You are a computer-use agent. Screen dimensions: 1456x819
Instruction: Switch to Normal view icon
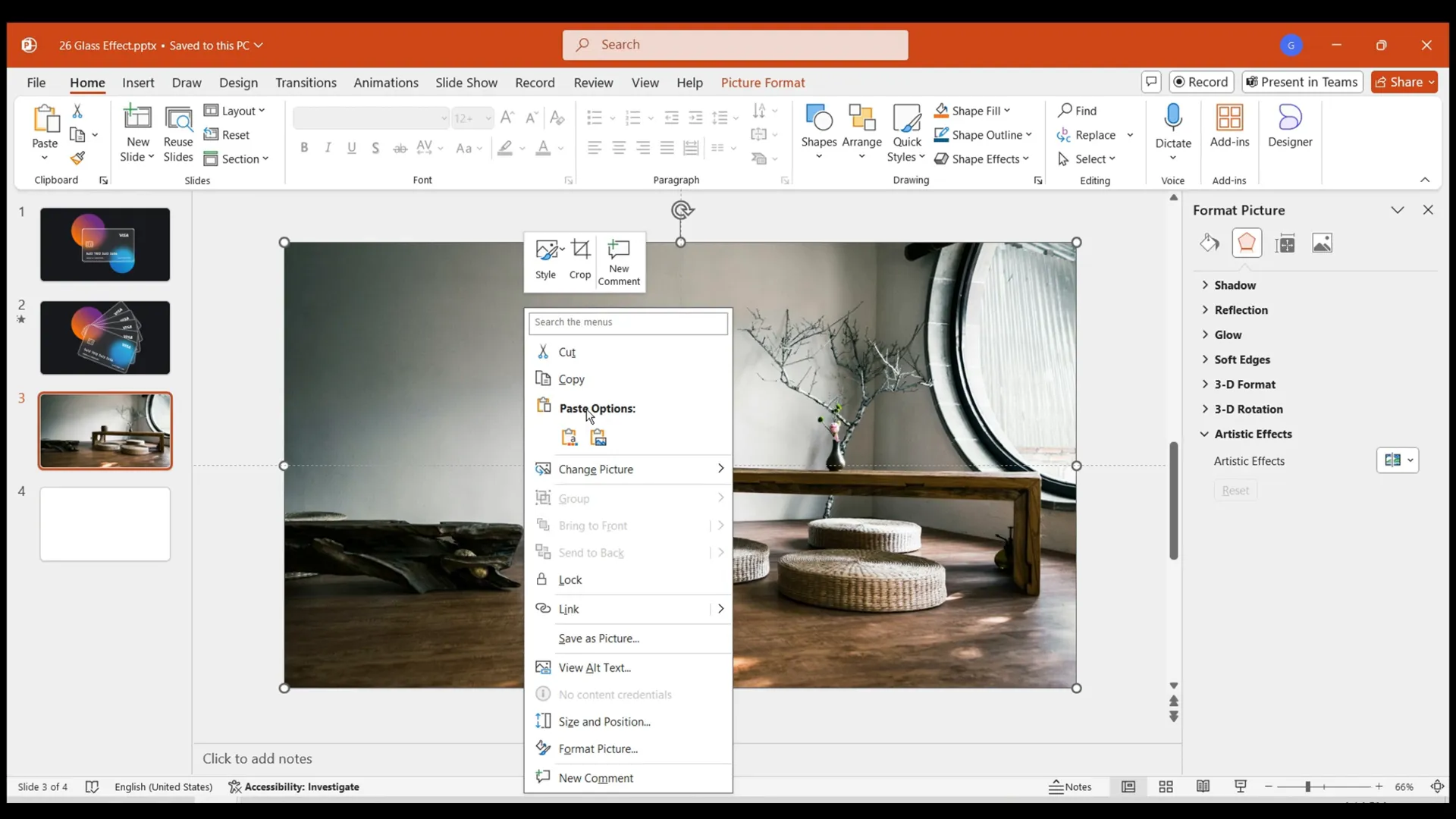tap(1128, 787)
